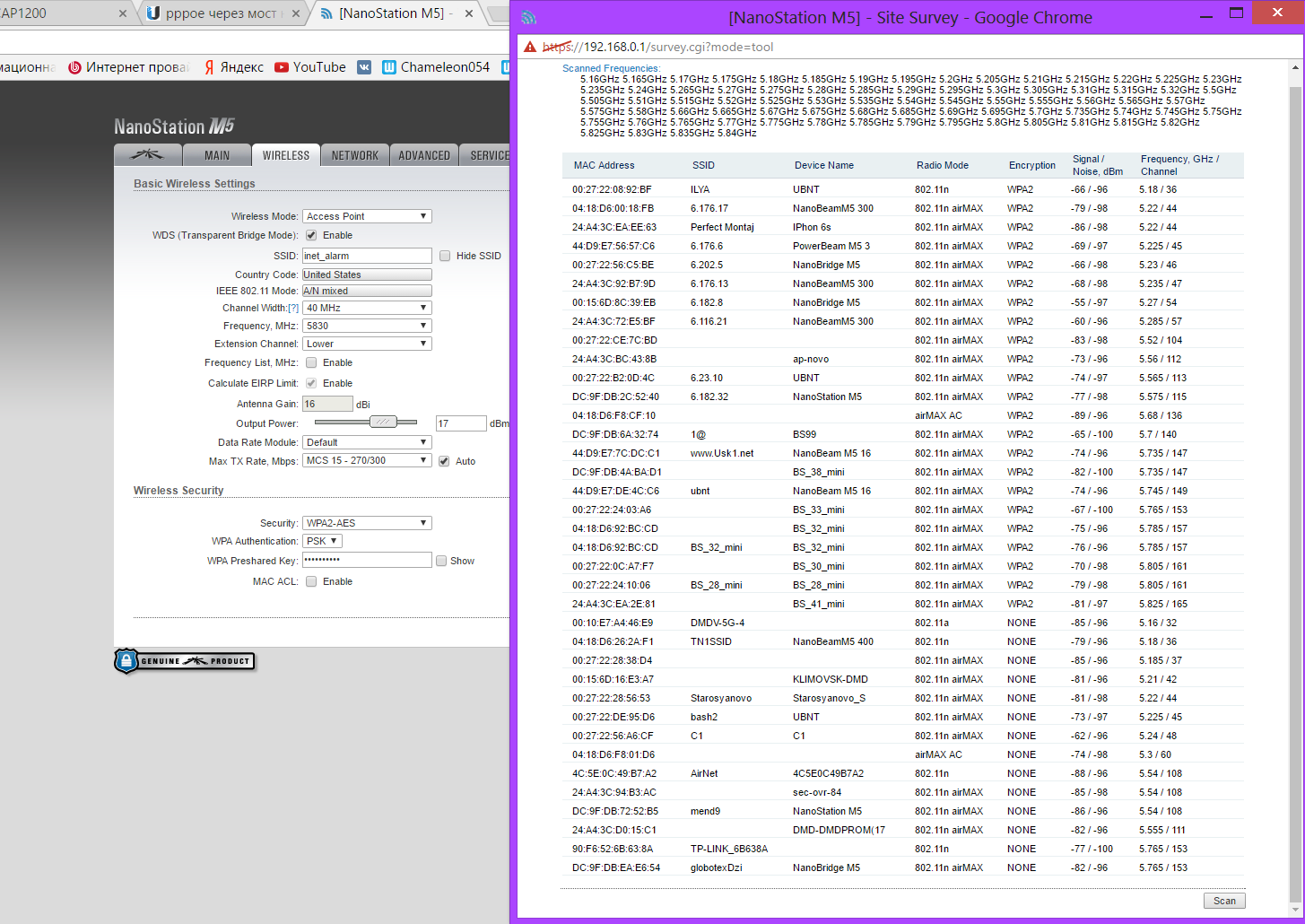Image resolution: width=1305 pixels, height=924 pixels.
Task: Click device name 'KLIMOVSK-DMD'
Action: pos(830,679)
